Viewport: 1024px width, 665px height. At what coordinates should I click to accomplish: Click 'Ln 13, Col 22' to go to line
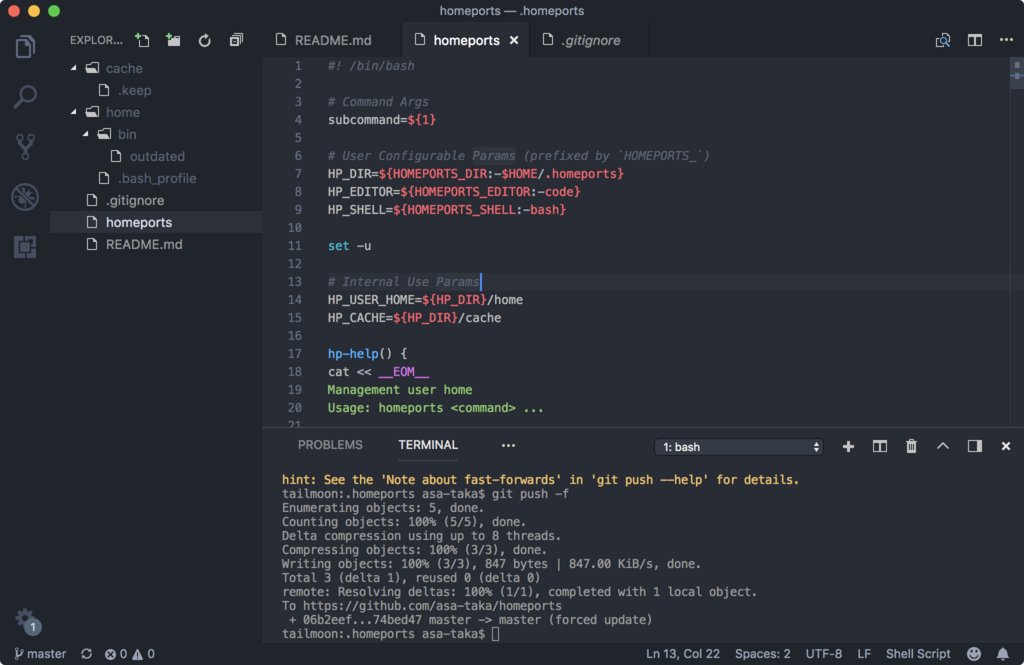pyautogui.click(x=685, y=653)
